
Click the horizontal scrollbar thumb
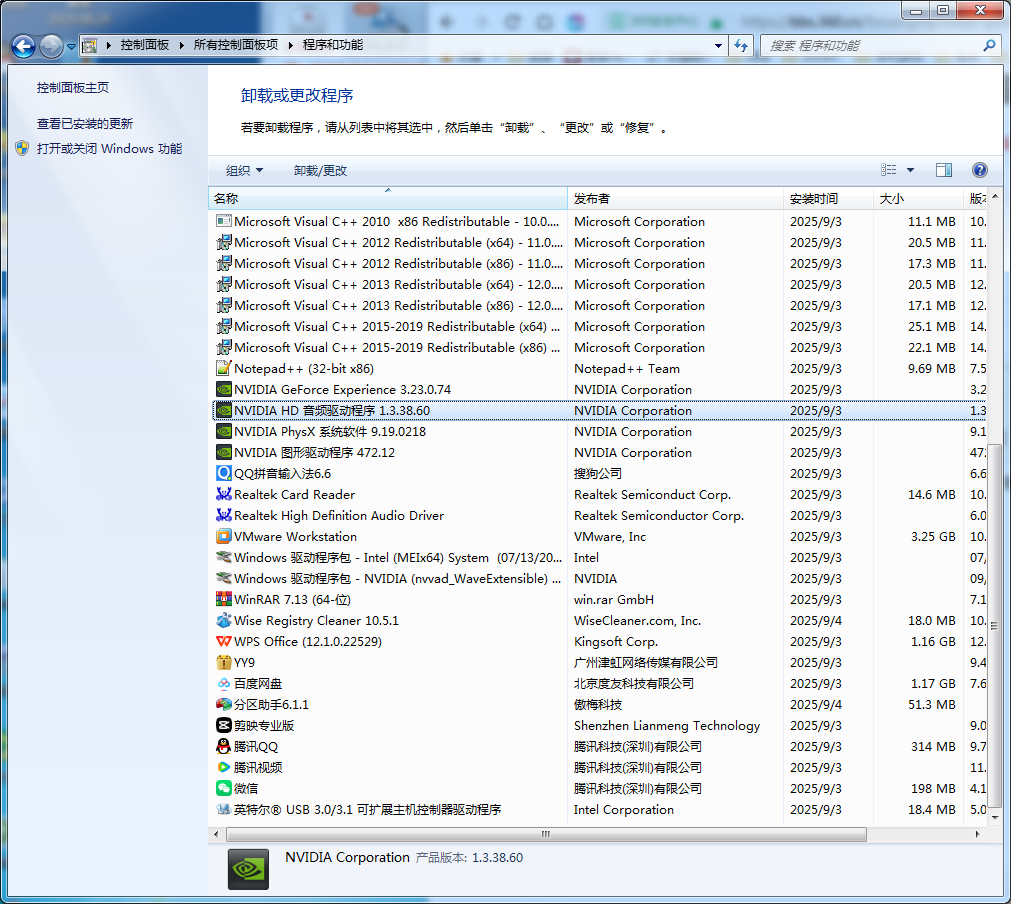pos(545,834)
